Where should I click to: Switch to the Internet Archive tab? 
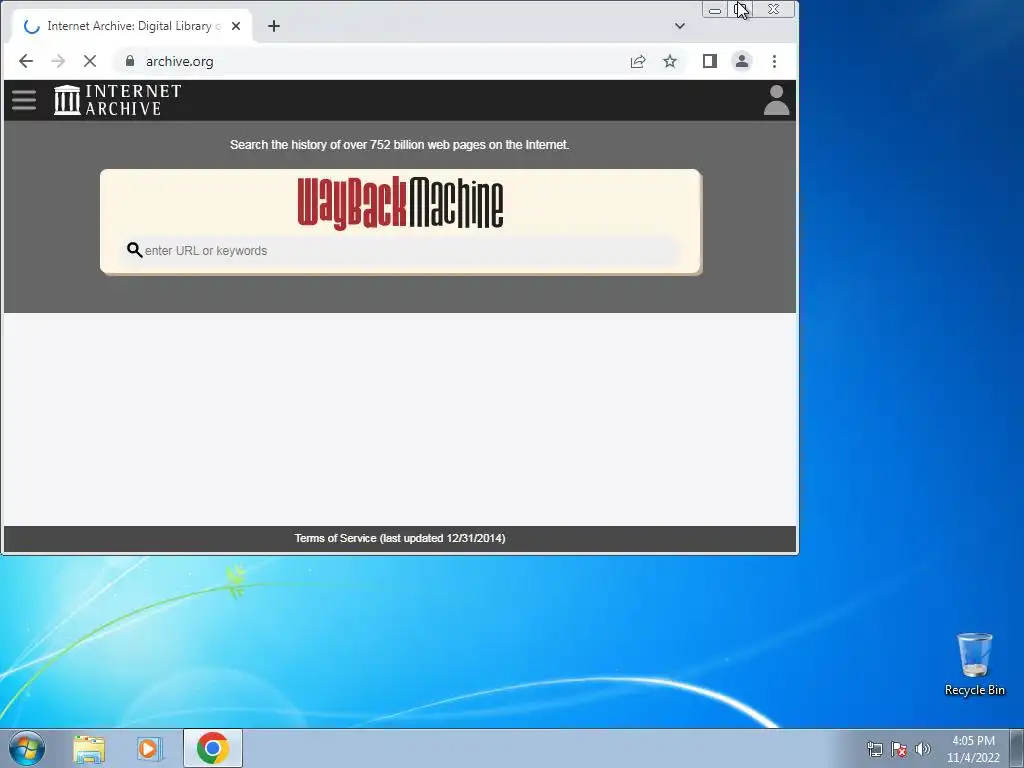[131, 26]
